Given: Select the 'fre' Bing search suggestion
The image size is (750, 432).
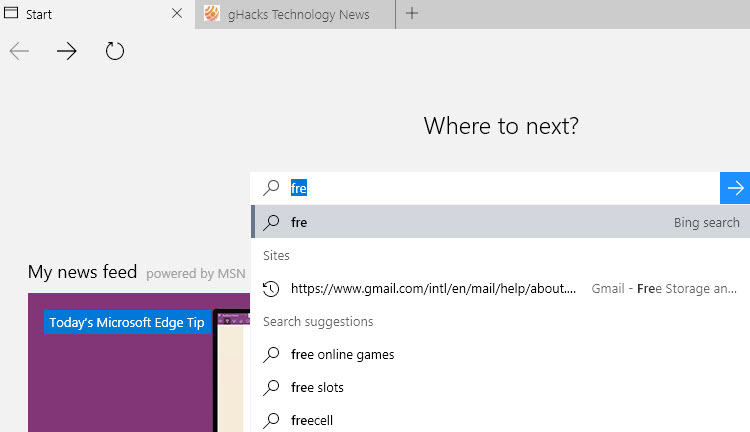Looking at the screenshot, I should click(500, 222).
